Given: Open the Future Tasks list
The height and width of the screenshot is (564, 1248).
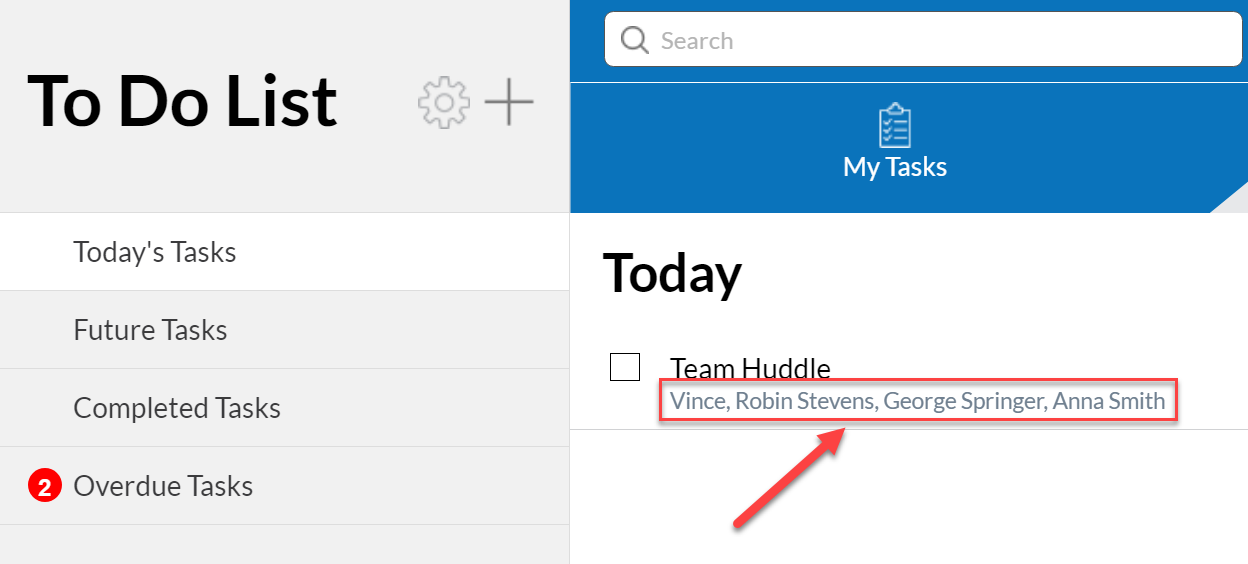Looking at the screenshot, I should (150, 330).
